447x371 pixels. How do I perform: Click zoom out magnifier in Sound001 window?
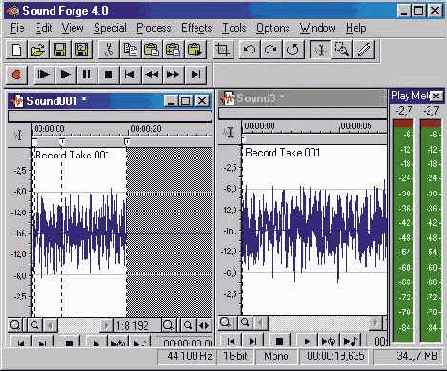click(34, 325)
